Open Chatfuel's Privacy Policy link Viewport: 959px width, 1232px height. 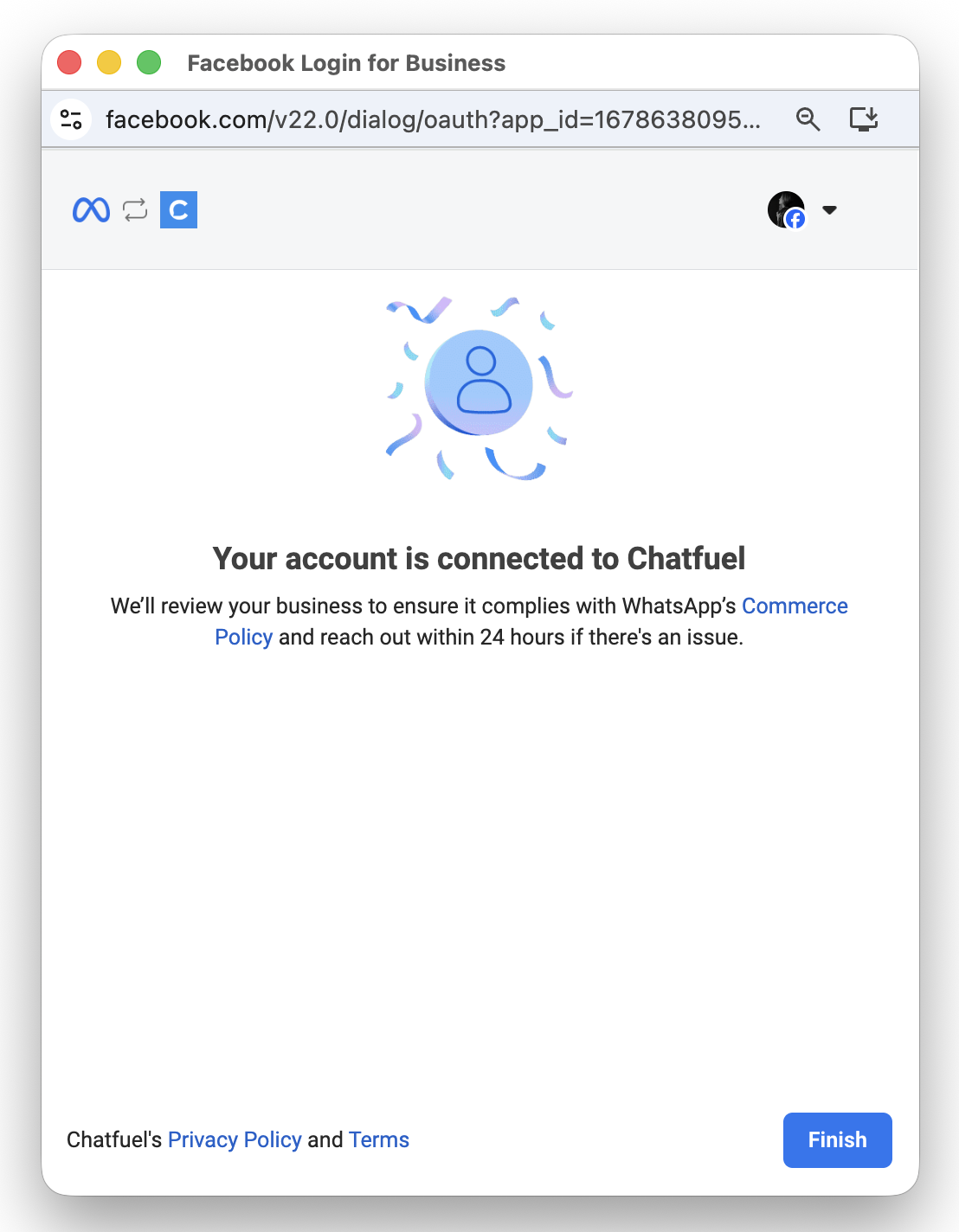(x=235, y=1140)
